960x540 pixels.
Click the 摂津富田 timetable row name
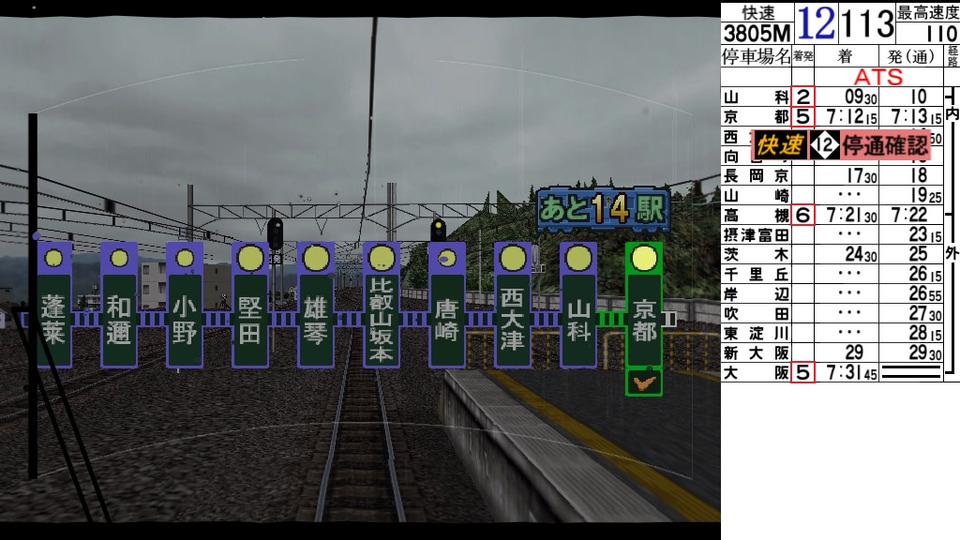click(756, 235)
